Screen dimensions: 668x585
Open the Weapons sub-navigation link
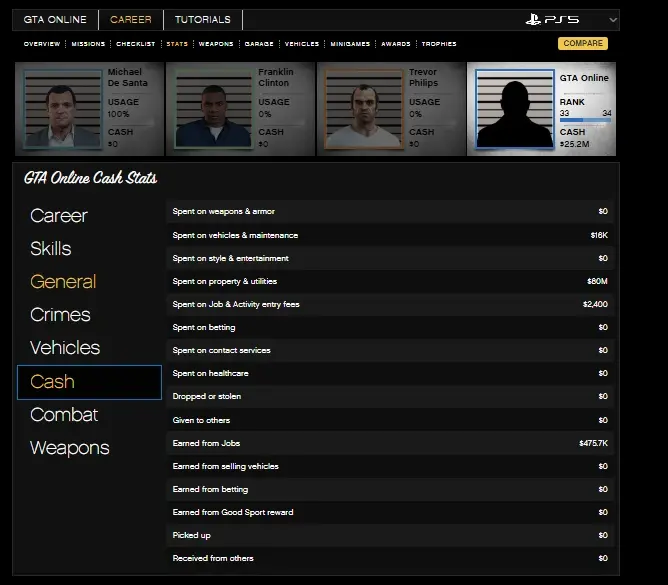click(216, 44)
